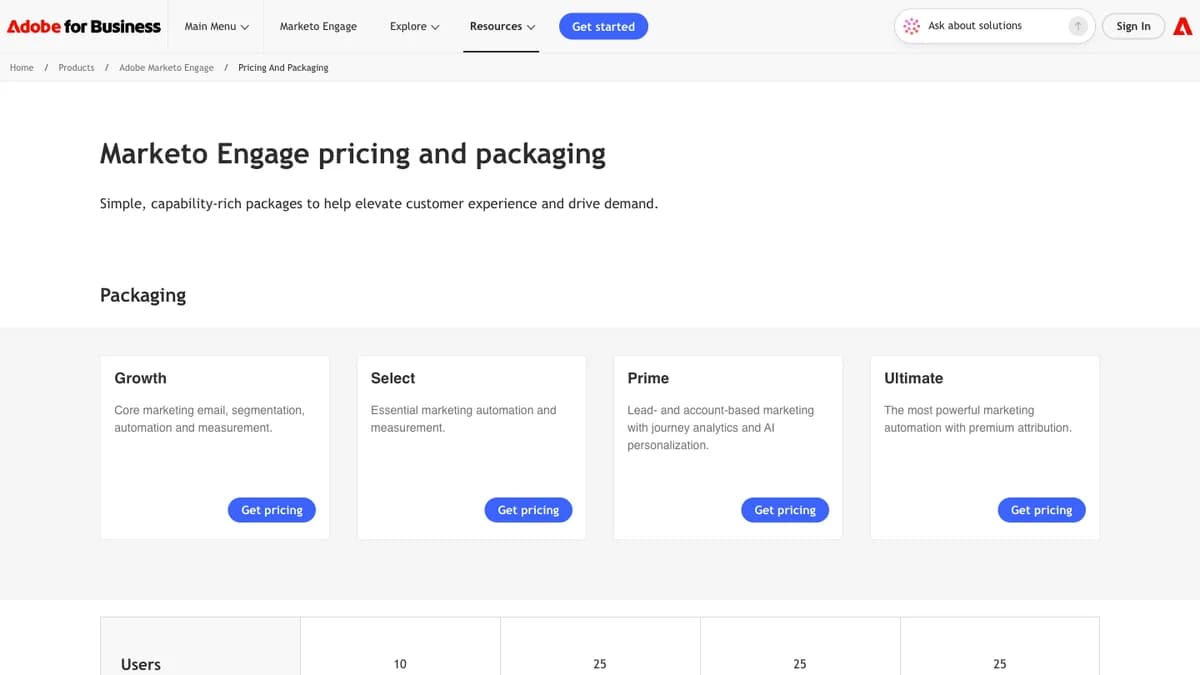The image size is (1200, 675).
Task: Click the Get started button
Action: [x=603, y=27]
